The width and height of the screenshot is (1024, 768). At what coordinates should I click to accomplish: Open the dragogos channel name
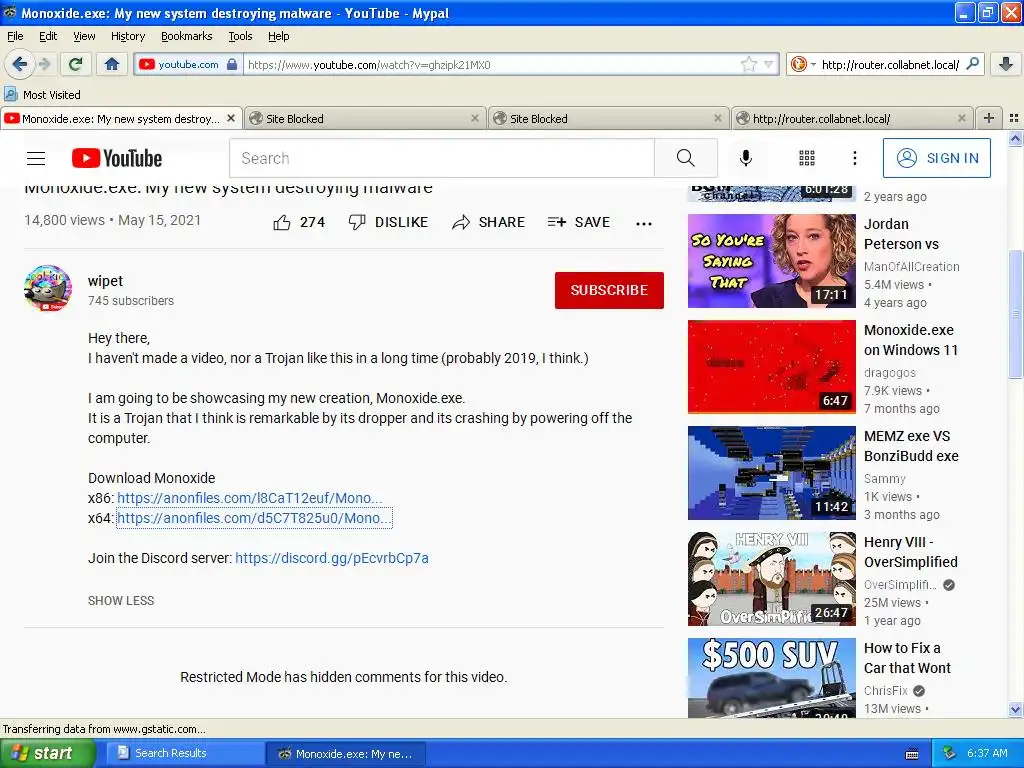click(889, 372)
